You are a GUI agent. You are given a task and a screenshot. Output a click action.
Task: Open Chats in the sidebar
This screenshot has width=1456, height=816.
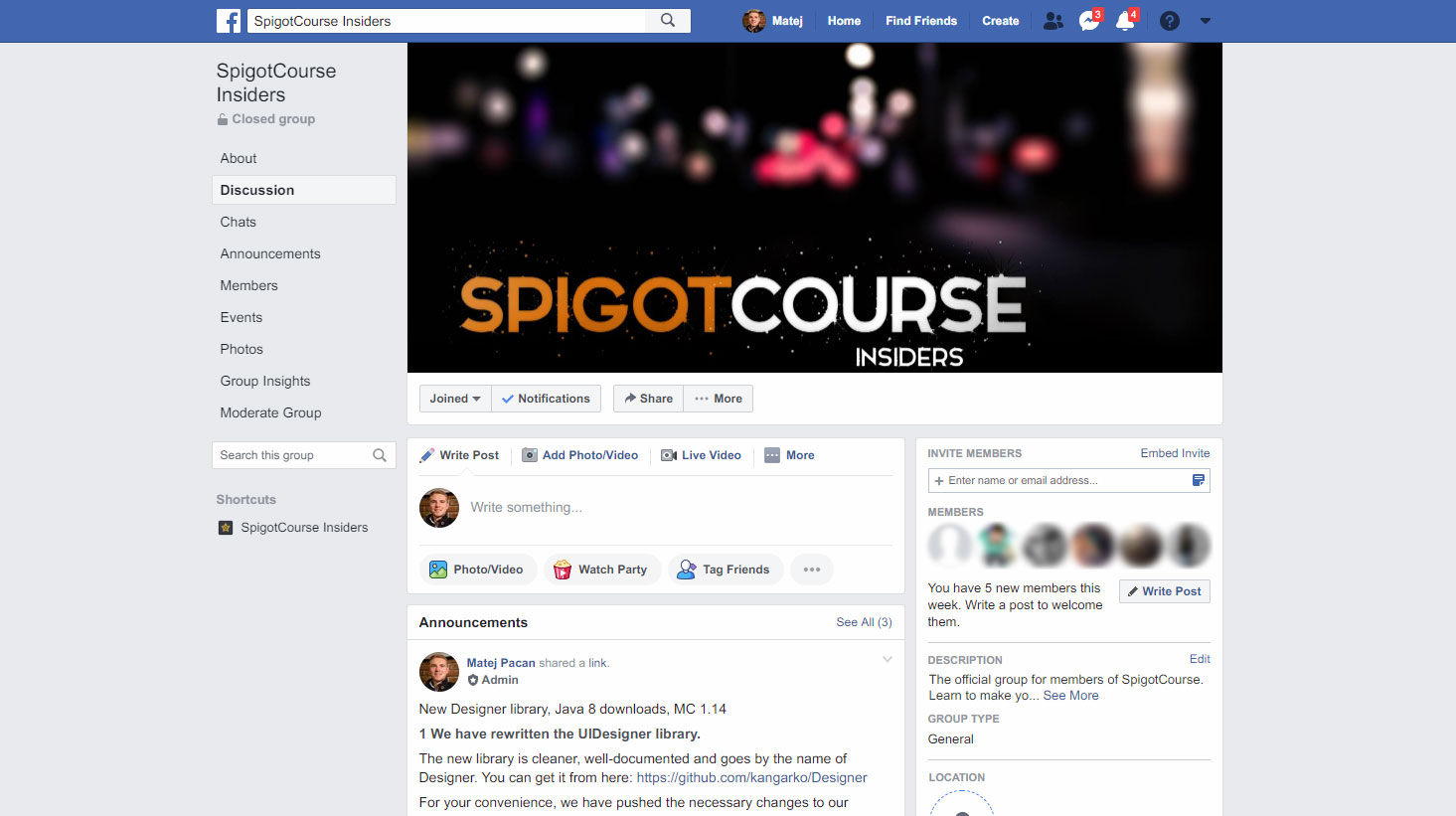click(x=239, y=222)
